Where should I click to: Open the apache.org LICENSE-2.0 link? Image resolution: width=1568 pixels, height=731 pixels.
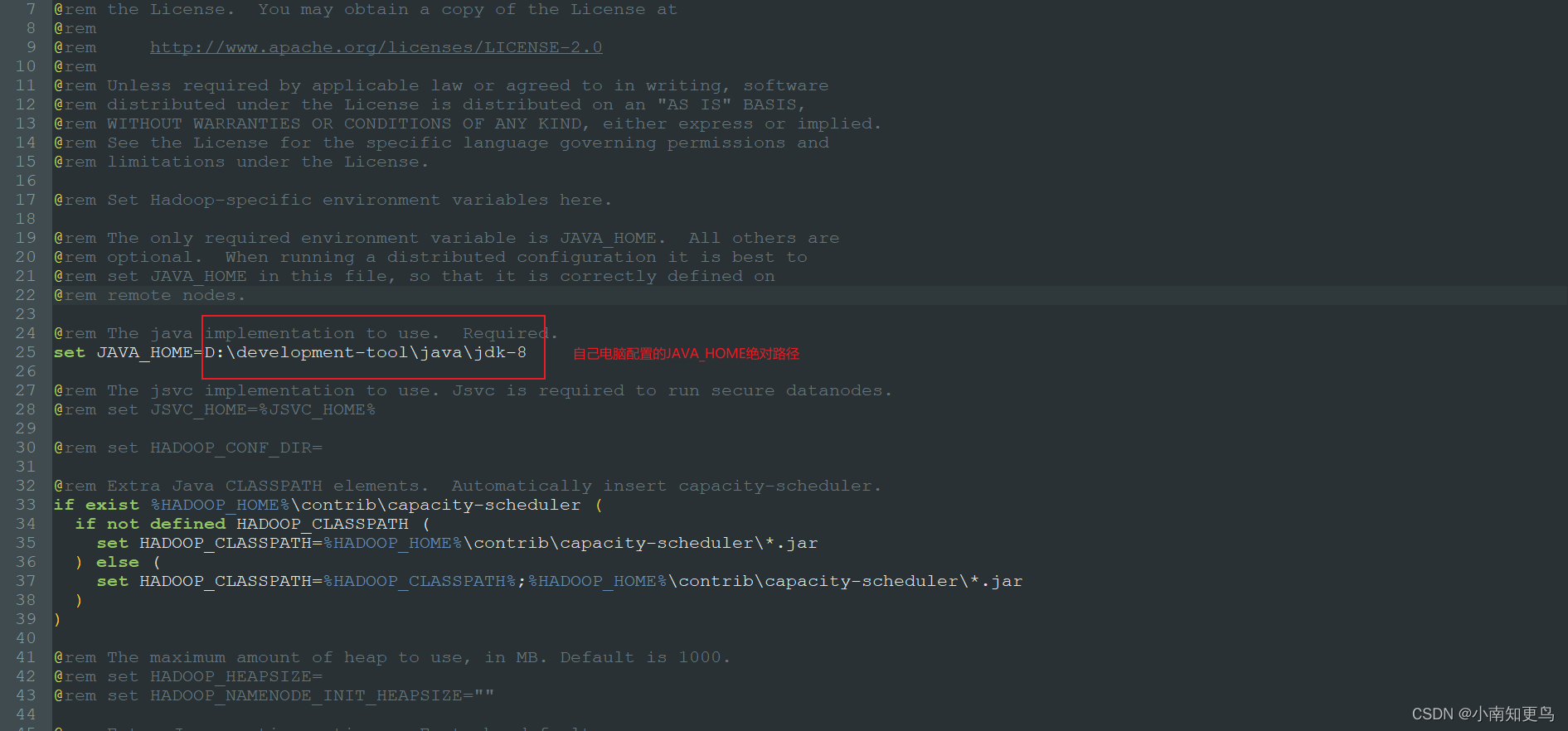376,47
